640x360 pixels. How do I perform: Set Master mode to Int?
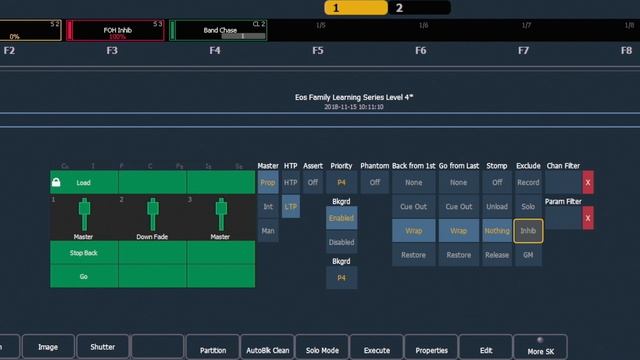tap(268, 207)
